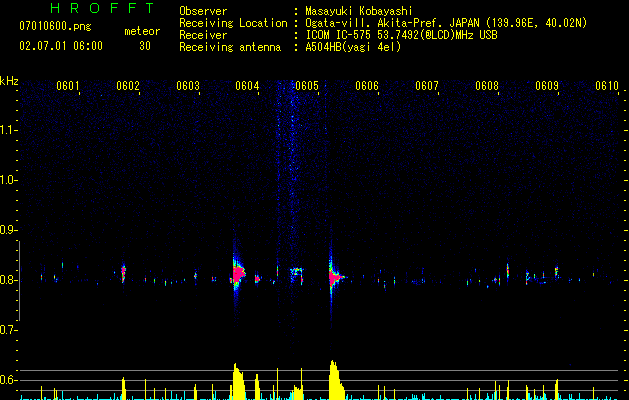Click the 1.0 kHz frequency axis label
Screen dimensions: 629x400
[8, 180]
